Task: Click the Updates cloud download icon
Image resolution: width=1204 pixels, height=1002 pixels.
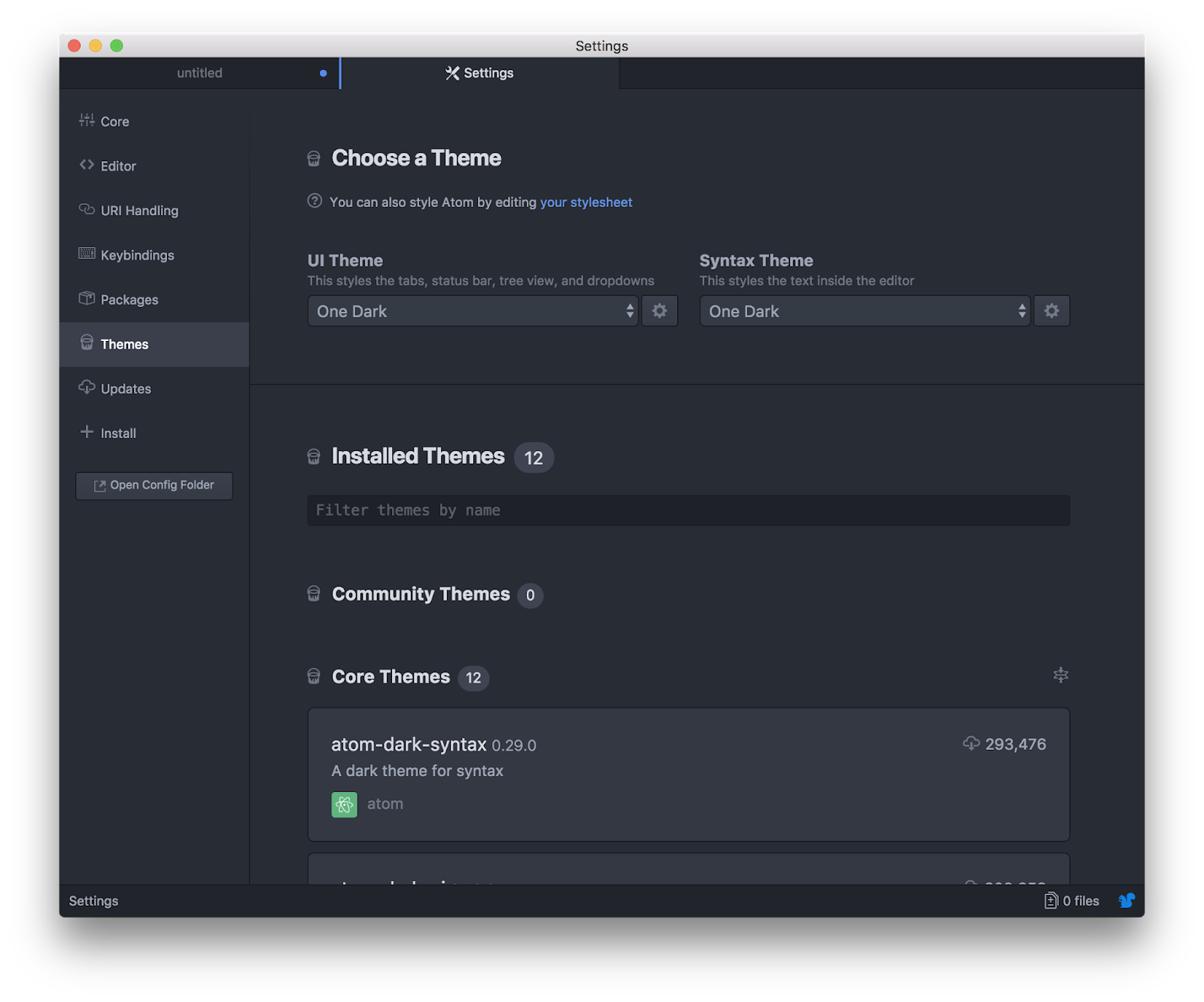Action: tap(87, 387)
